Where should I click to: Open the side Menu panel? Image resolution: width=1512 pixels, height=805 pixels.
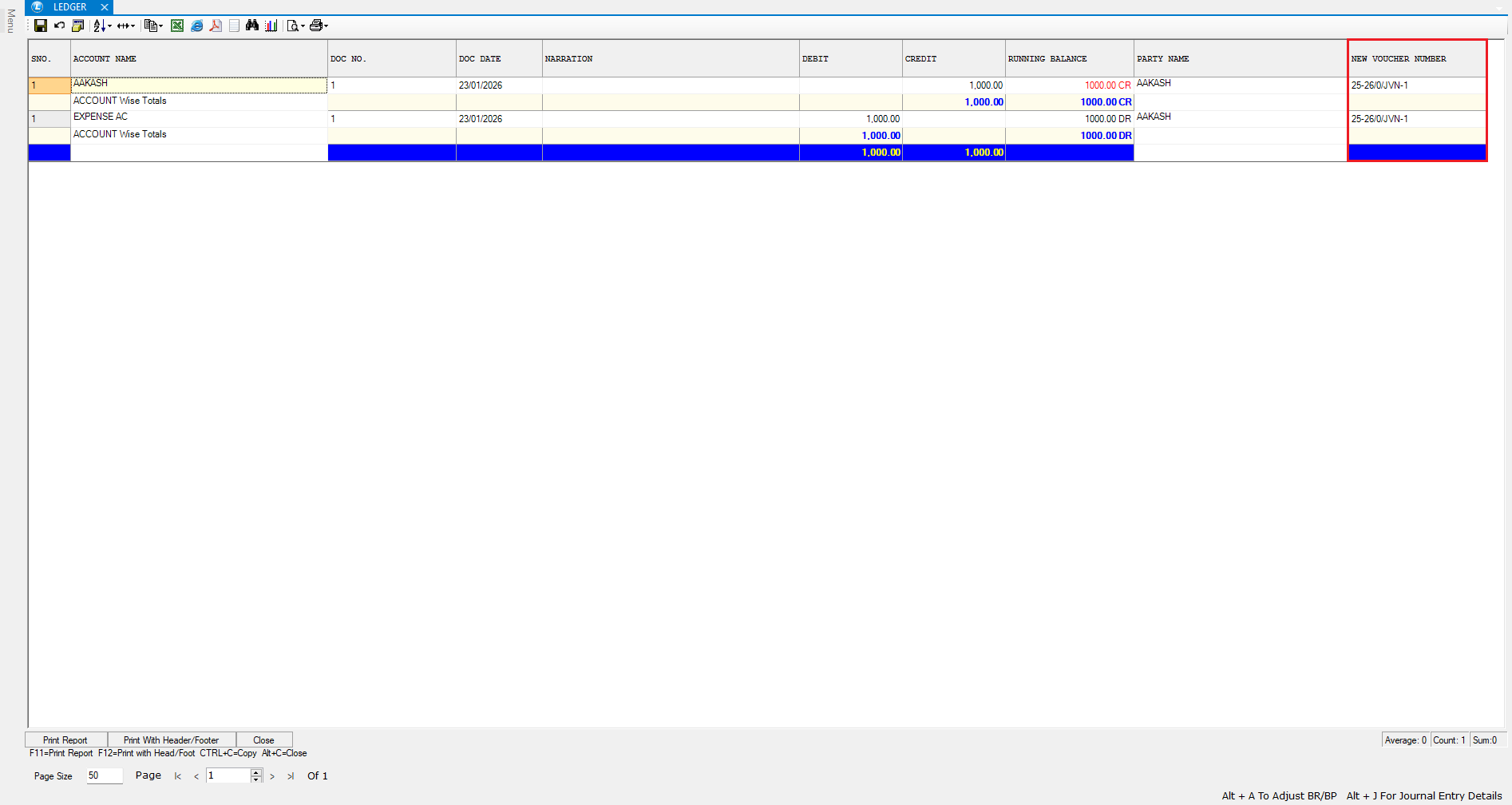(10, 21)
